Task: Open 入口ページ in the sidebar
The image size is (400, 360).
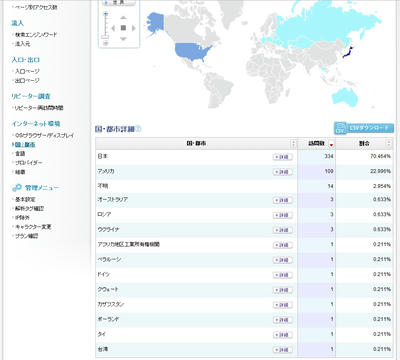Action: [27, 71]
